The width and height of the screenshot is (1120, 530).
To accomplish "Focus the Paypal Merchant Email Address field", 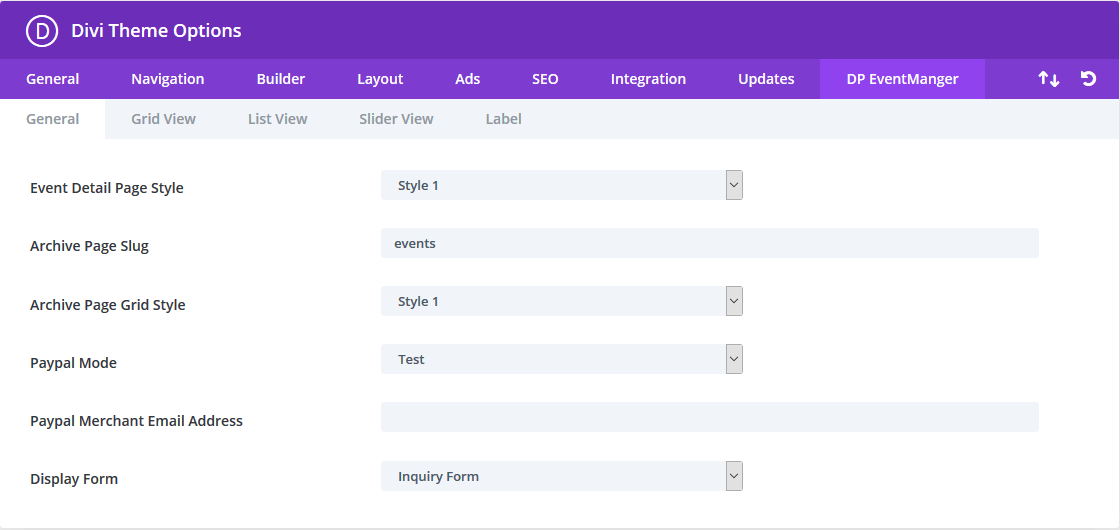I will [x=709, y=417].
